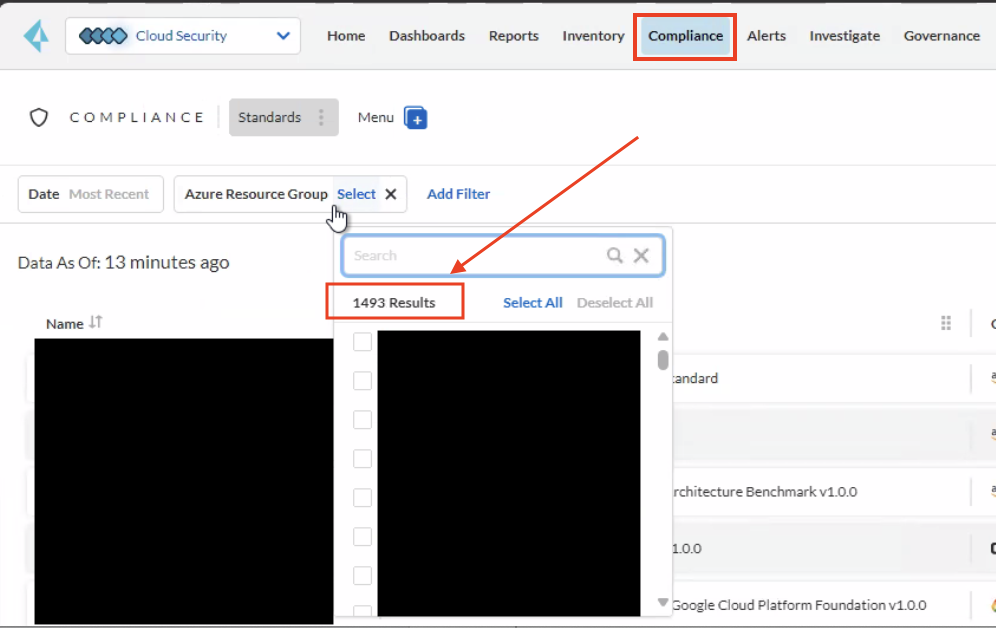This screenshot has width=996, height=628.
Task: Click the blue add menu plus icon
Action: pyautogui.click(x=415, y=118)
